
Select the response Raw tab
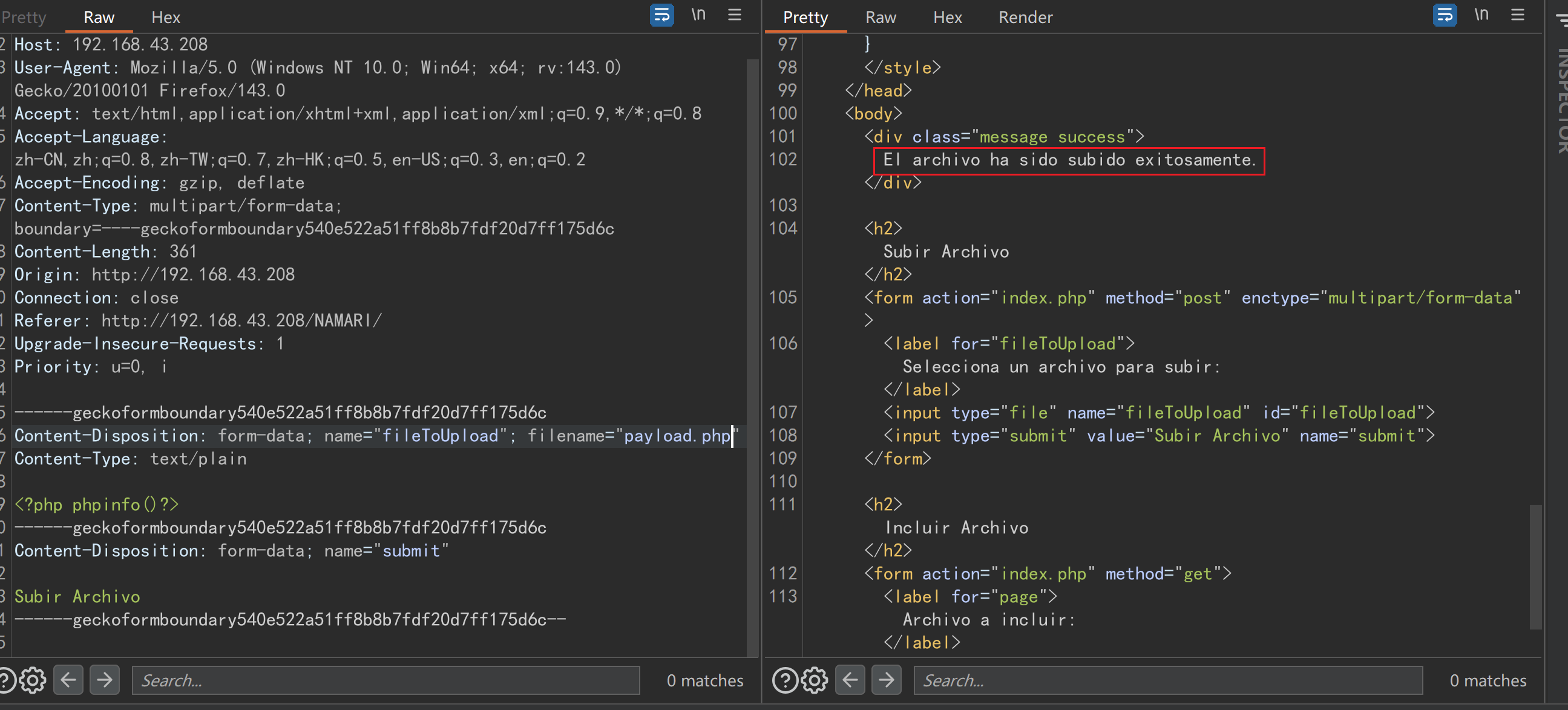(x=880, y=17)
